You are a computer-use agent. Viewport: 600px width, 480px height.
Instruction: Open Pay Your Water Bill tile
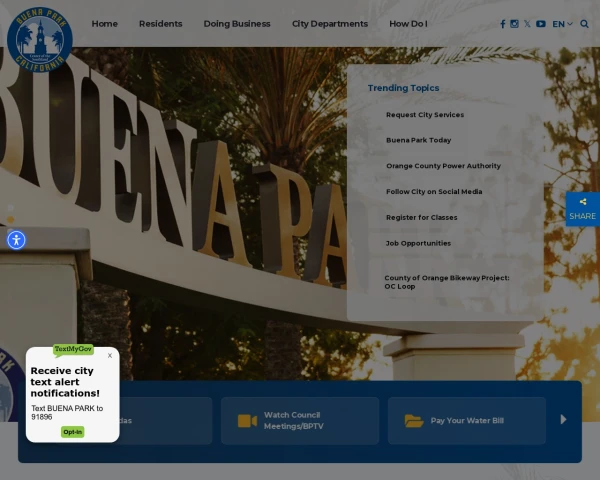coord(467,421)
